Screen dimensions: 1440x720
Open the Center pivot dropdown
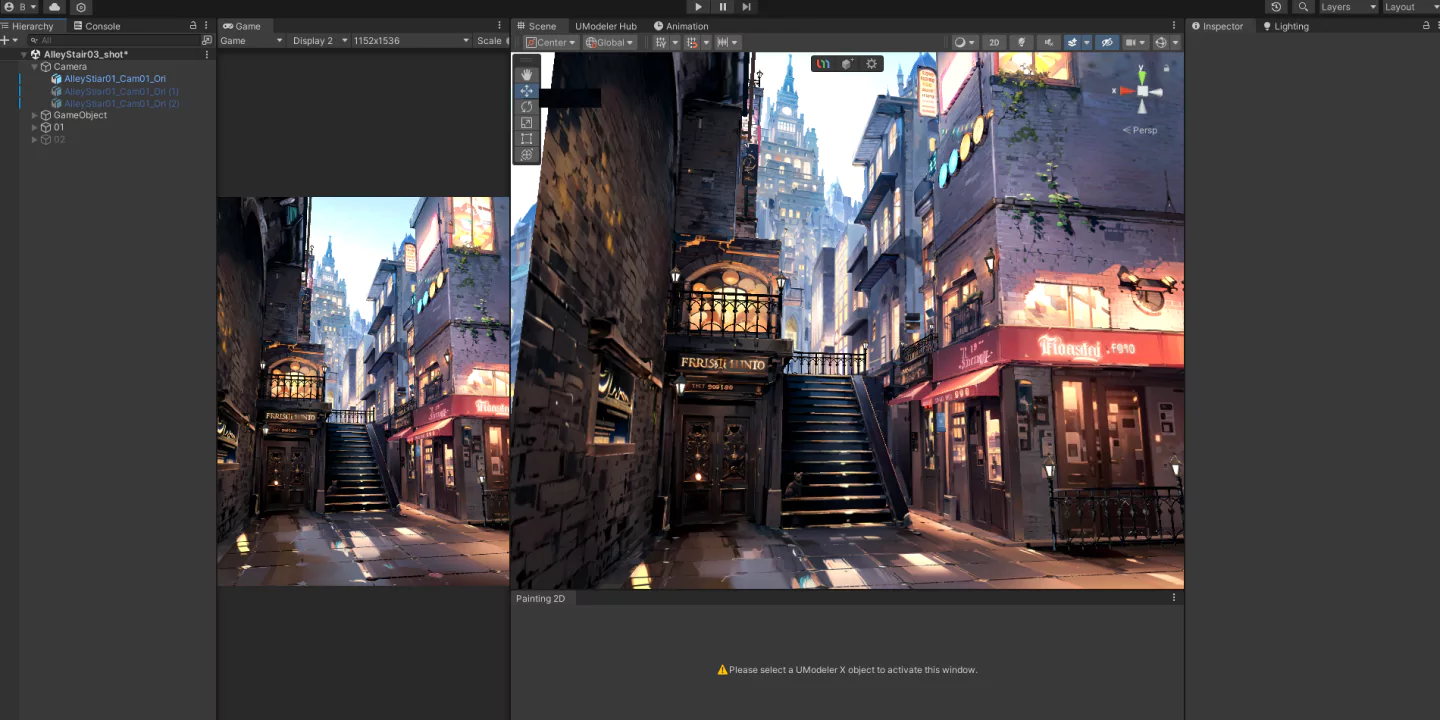pyautogui.click(x=551, y=42)
